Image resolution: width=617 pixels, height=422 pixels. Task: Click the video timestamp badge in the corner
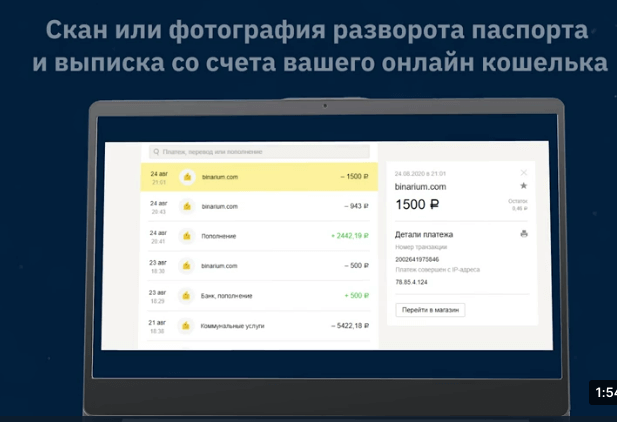[603, 393]
